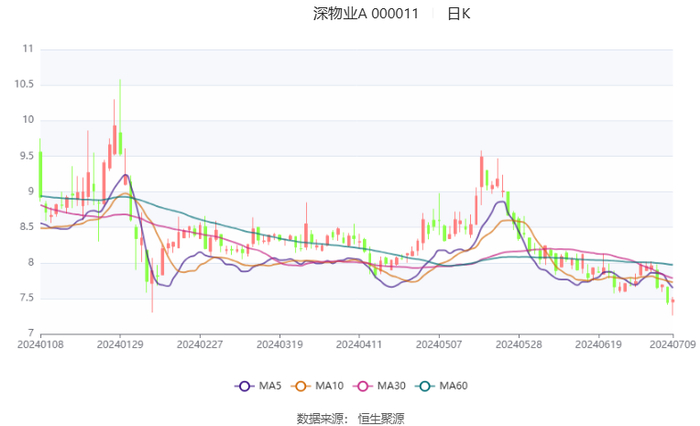Screen dimensions: 700x426
Task: Click the 恒生聚源 data source text
Action: click(x=381, y=419)
